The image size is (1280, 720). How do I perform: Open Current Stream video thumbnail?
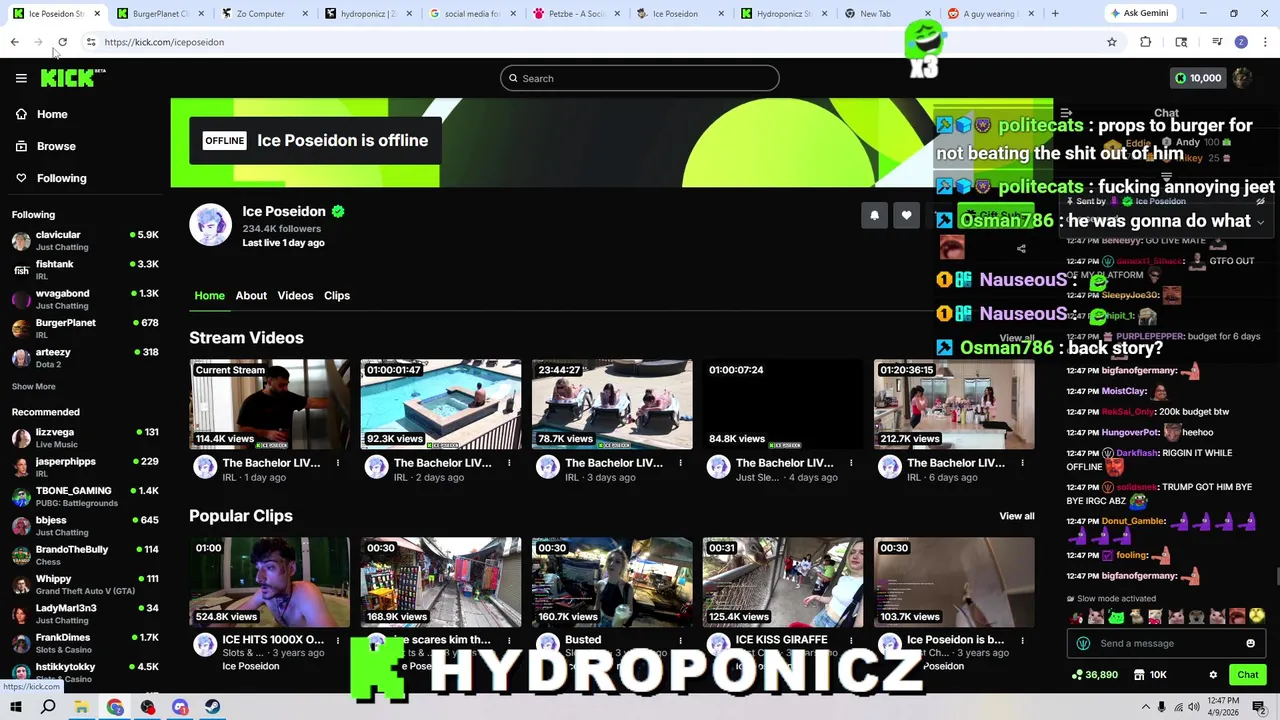pyautogui.click(x=270, y=404)
